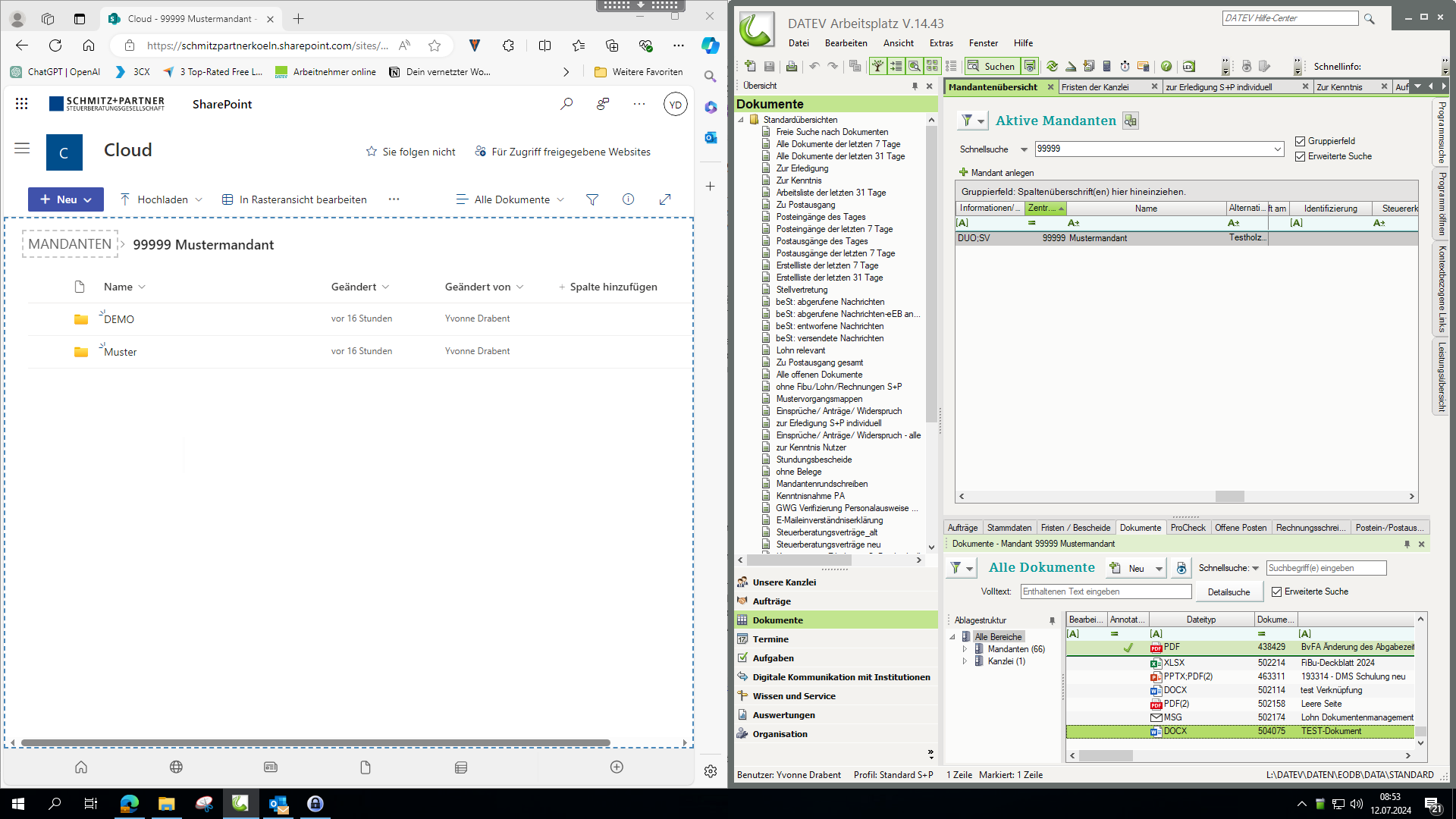Image resolution: width=1456 pixels, height=819 pixels.
Task: Expand the Mandanten (66) tree node
Action: (965, 649)
